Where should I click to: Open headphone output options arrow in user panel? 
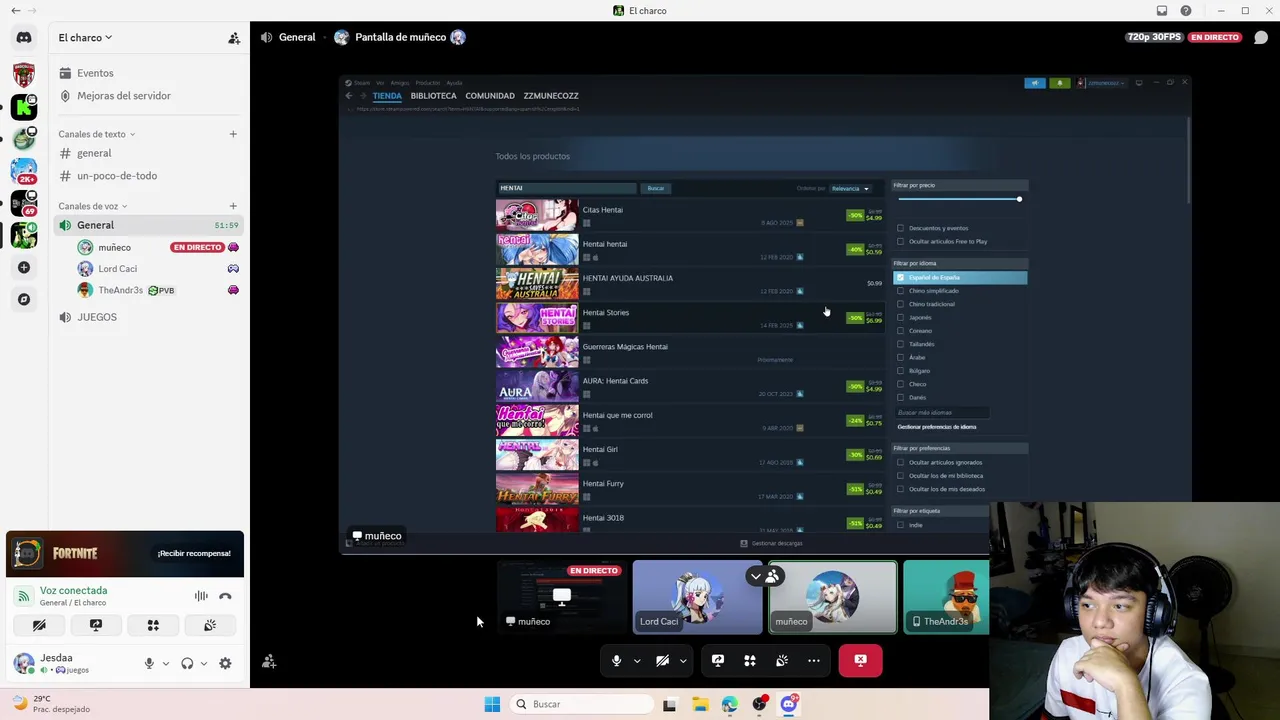204,663
